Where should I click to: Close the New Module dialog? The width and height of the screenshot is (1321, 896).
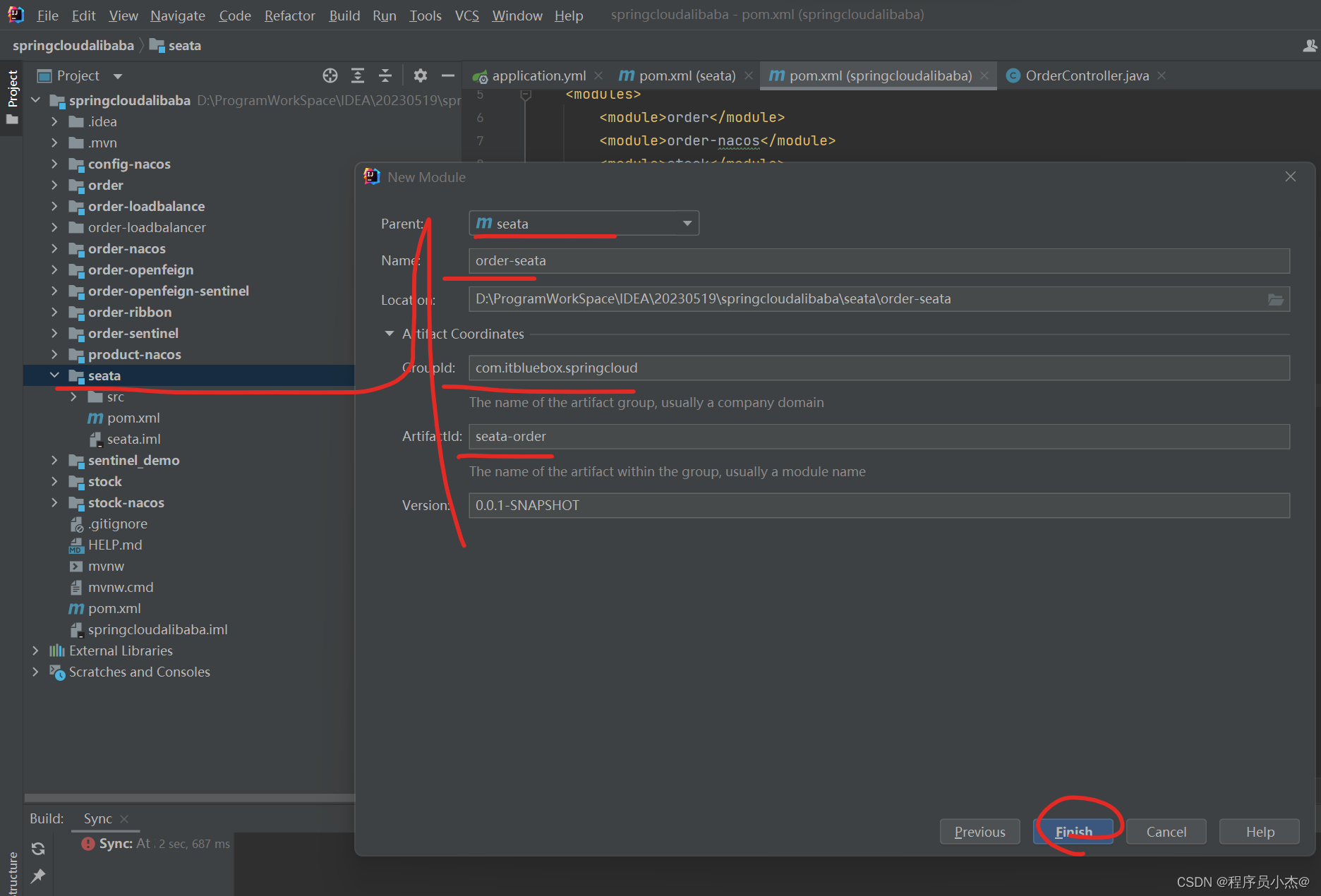pos(1291,176)
